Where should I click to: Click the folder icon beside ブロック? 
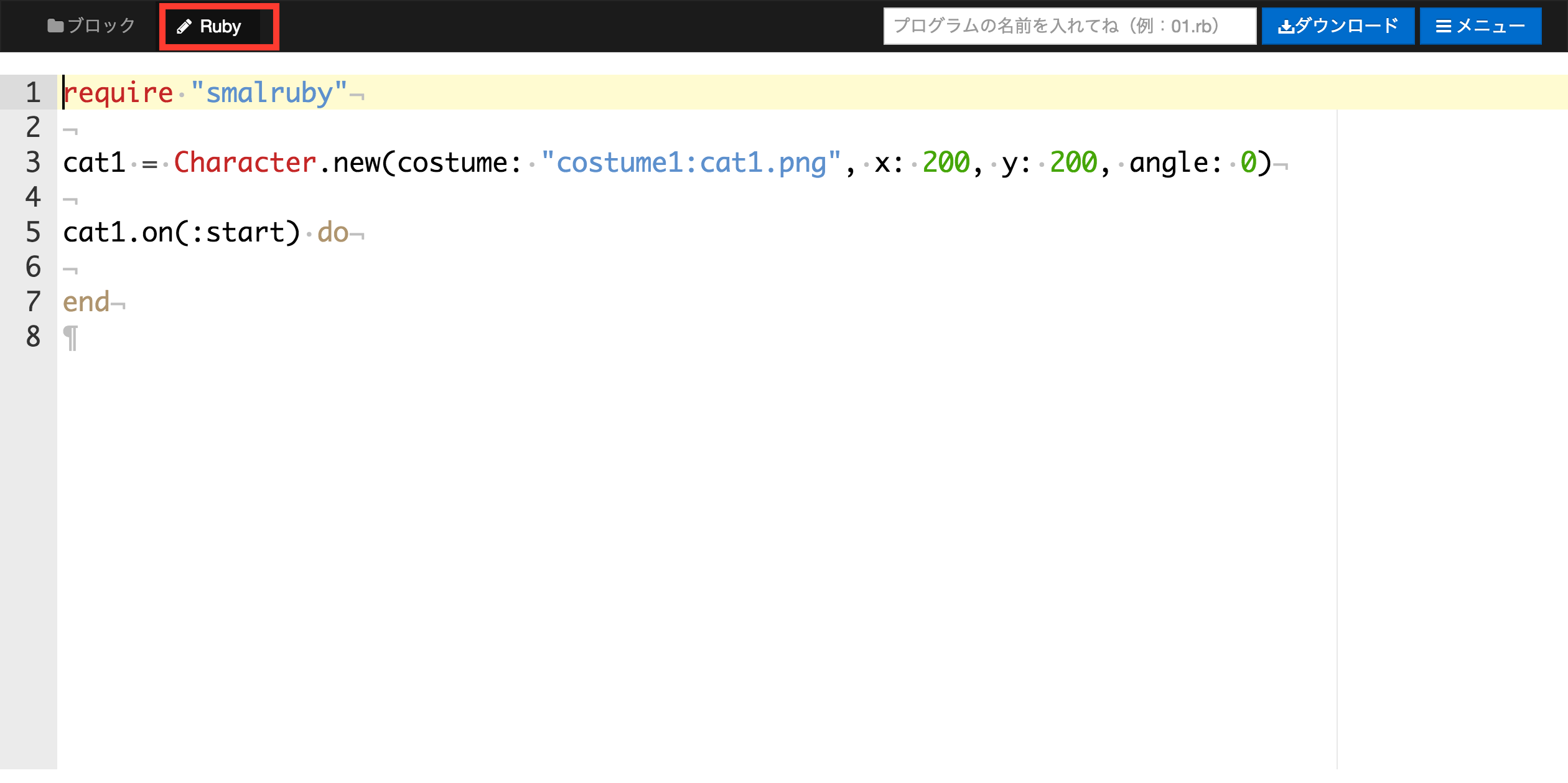click(55, 26)
